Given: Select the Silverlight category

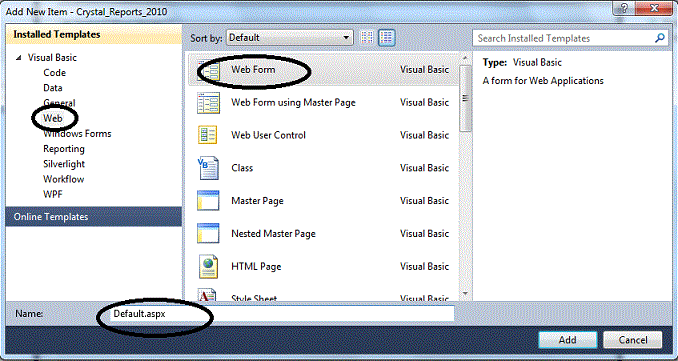Looking at the screenshot, I should coord(64,164).
